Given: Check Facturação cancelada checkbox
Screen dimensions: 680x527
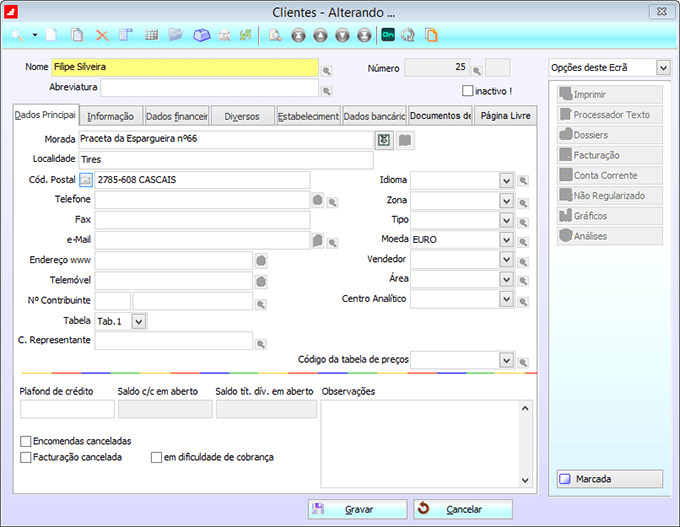Looking at the screenshot, I should pyautogui.click(x=26, y=457).
